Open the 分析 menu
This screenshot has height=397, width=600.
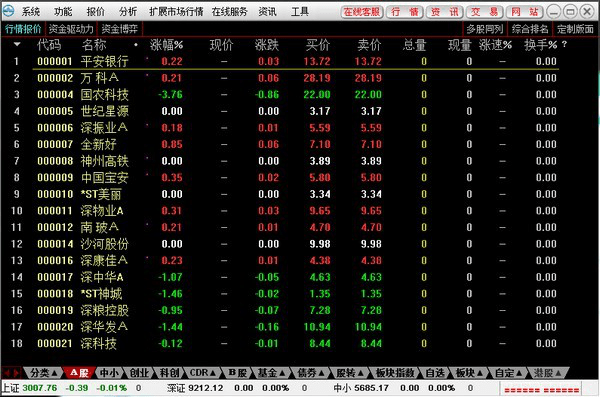128,12
